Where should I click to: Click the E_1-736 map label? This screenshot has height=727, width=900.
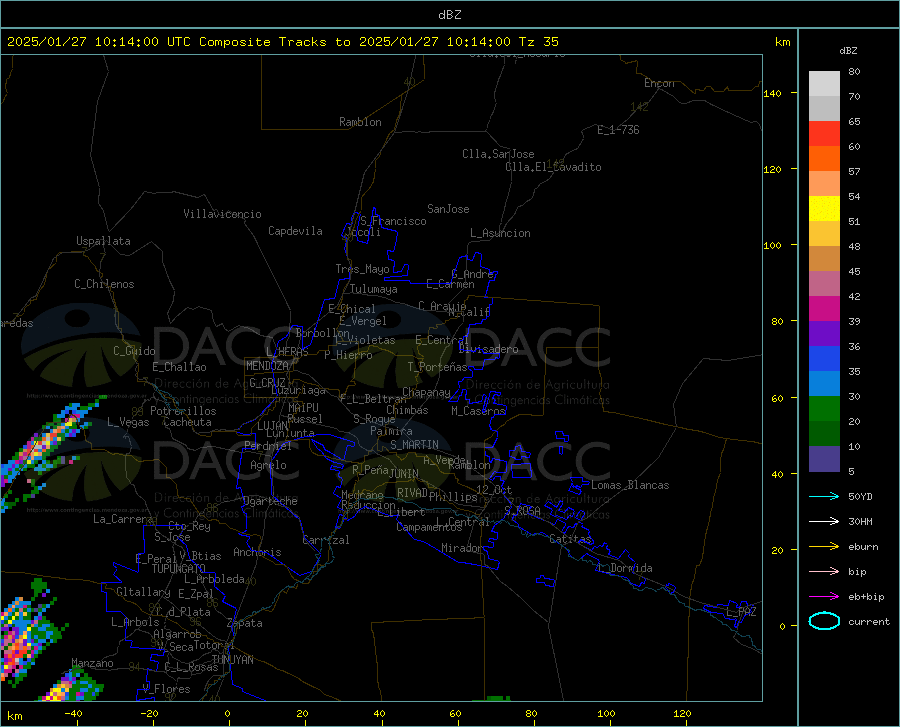tap(618, 130)
